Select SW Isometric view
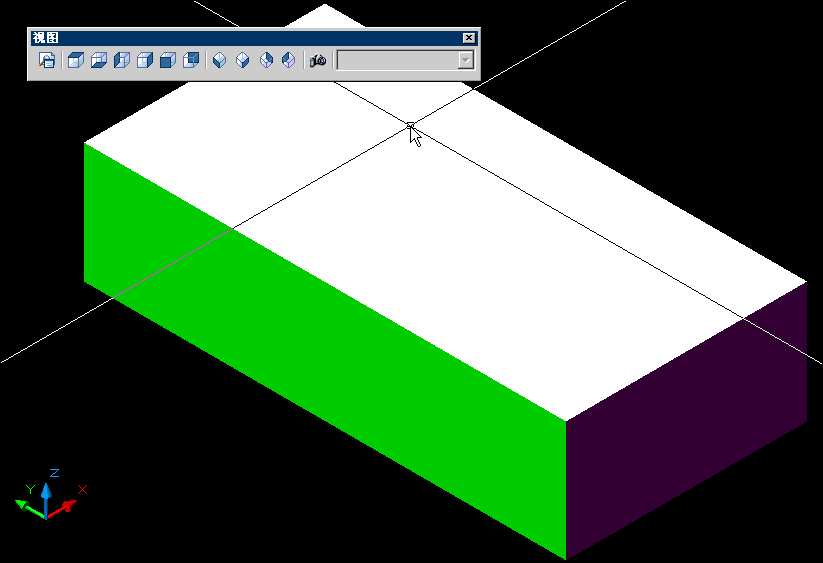 (x=219, y=60)
